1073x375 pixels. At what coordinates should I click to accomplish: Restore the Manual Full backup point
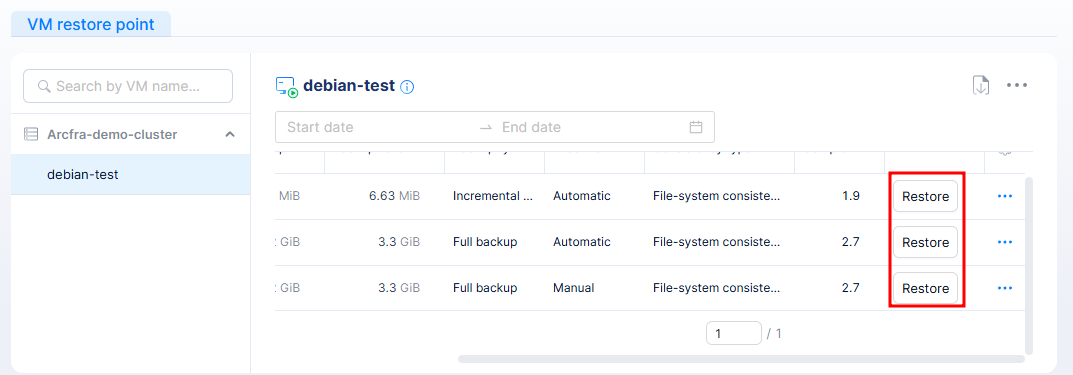coord(925,288)
